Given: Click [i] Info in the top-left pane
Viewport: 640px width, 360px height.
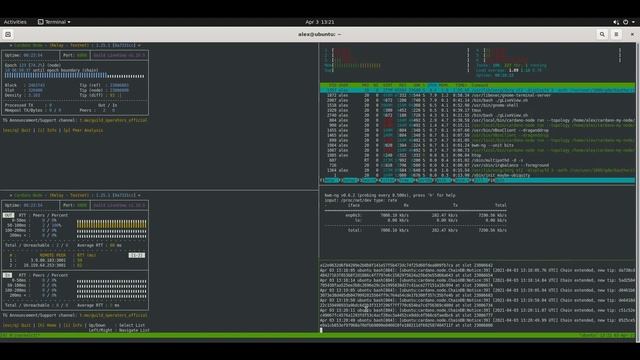Looking at the screenshot, I should click(x=47, y=130).
